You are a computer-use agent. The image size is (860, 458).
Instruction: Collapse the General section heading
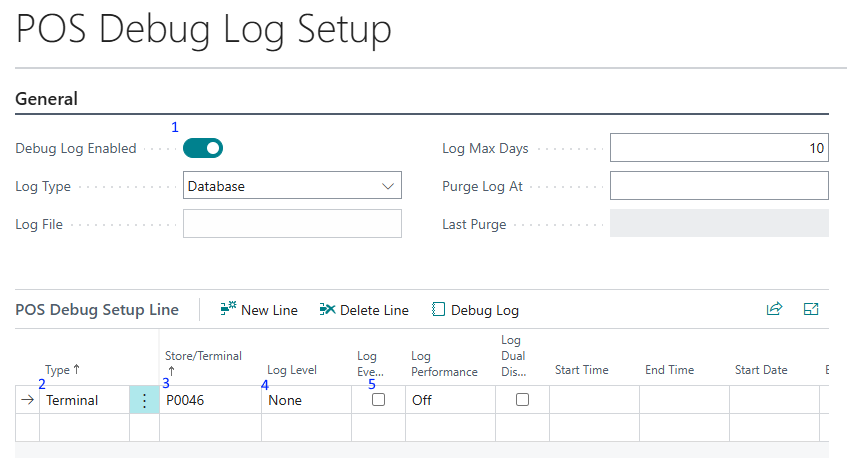(47, 99)
